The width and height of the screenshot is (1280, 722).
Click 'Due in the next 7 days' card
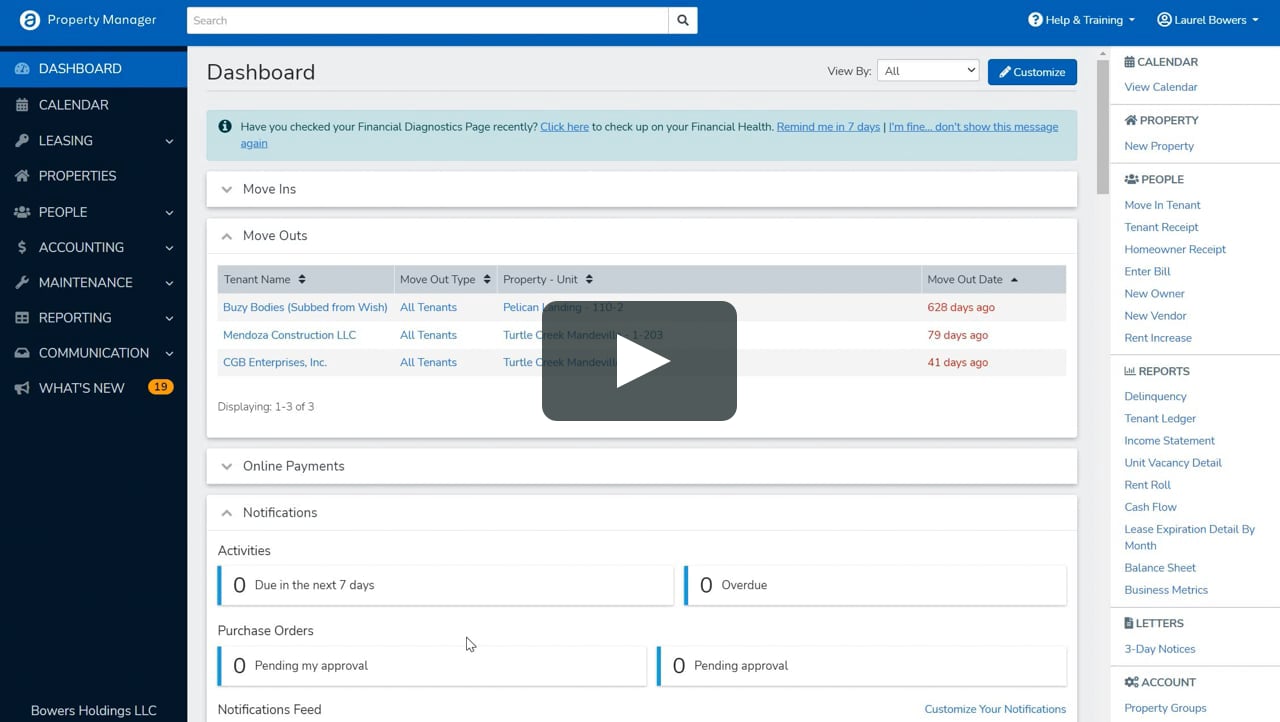445,585
